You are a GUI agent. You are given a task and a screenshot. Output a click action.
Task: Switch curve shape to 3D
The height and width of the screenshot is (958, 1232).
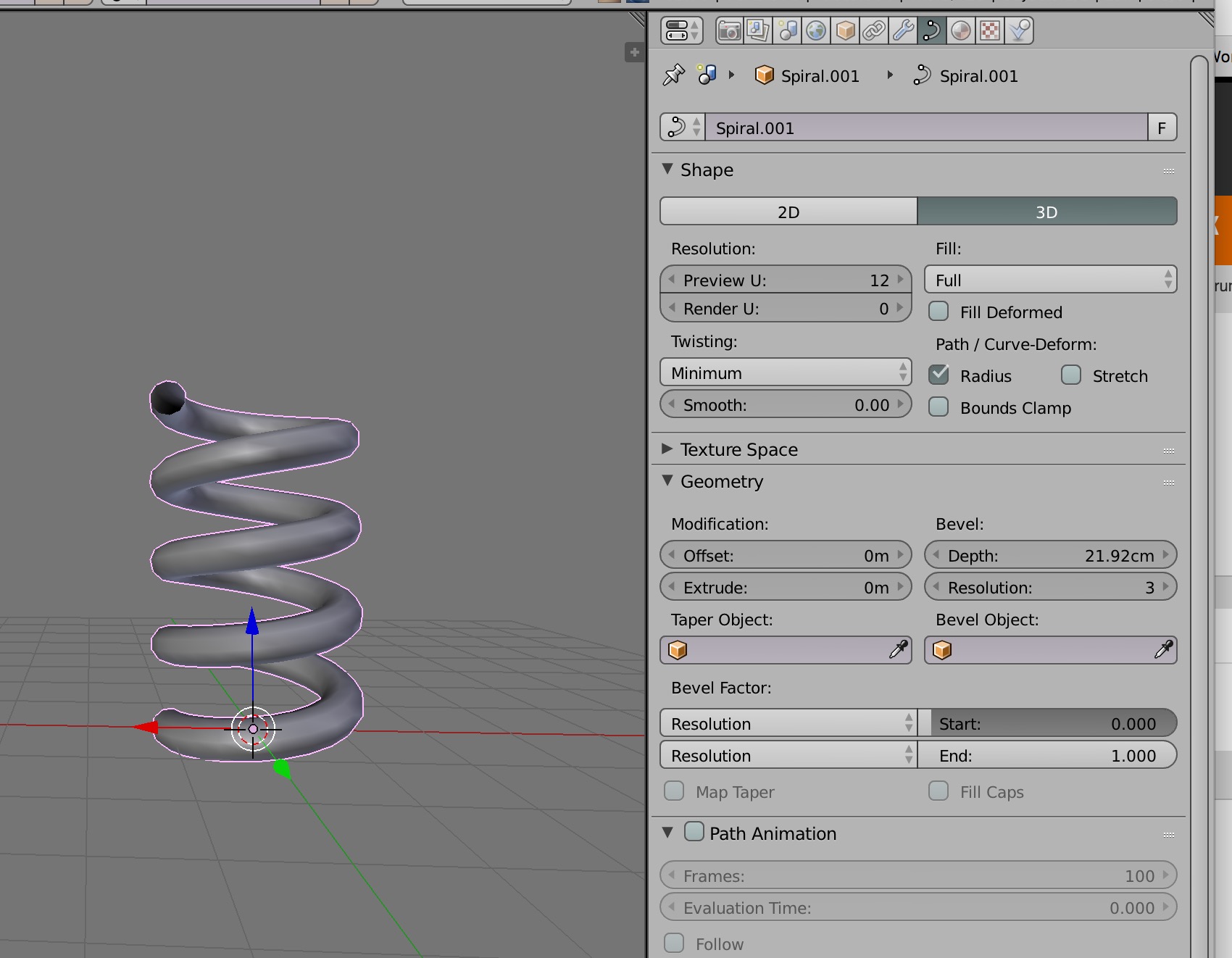click(x=1046, y=212)
